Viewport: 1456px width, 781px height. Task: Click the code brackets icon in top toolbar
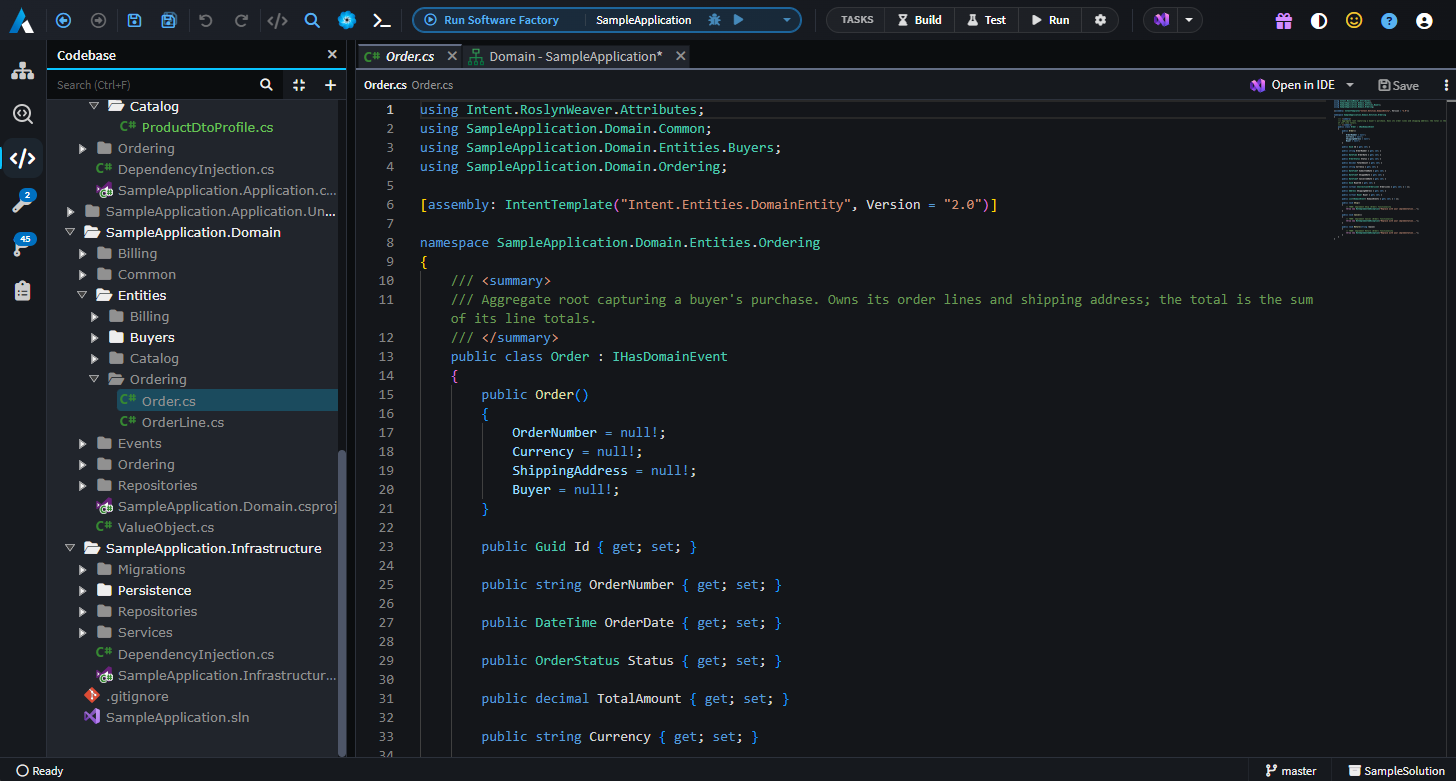[x=278, y=20]
